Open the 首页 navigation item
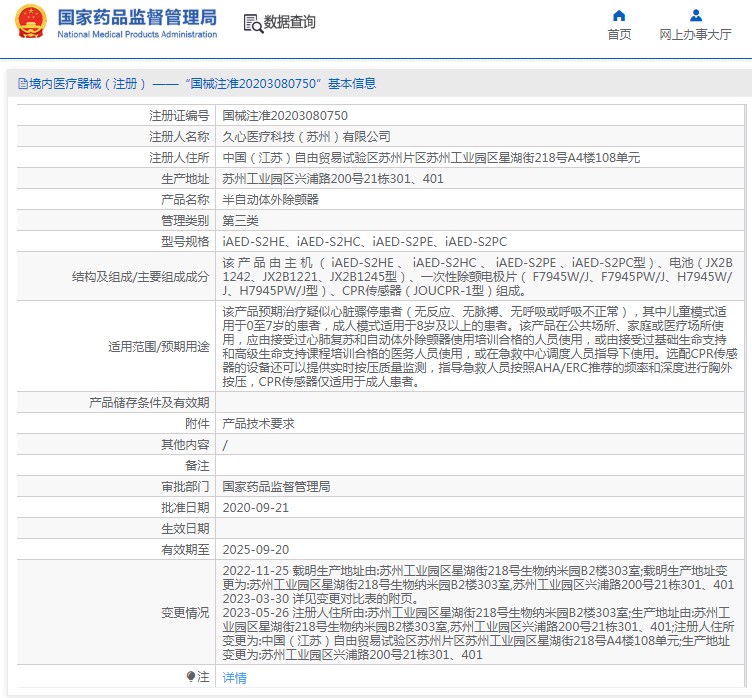The image size is (752, 698). (619, 34)
